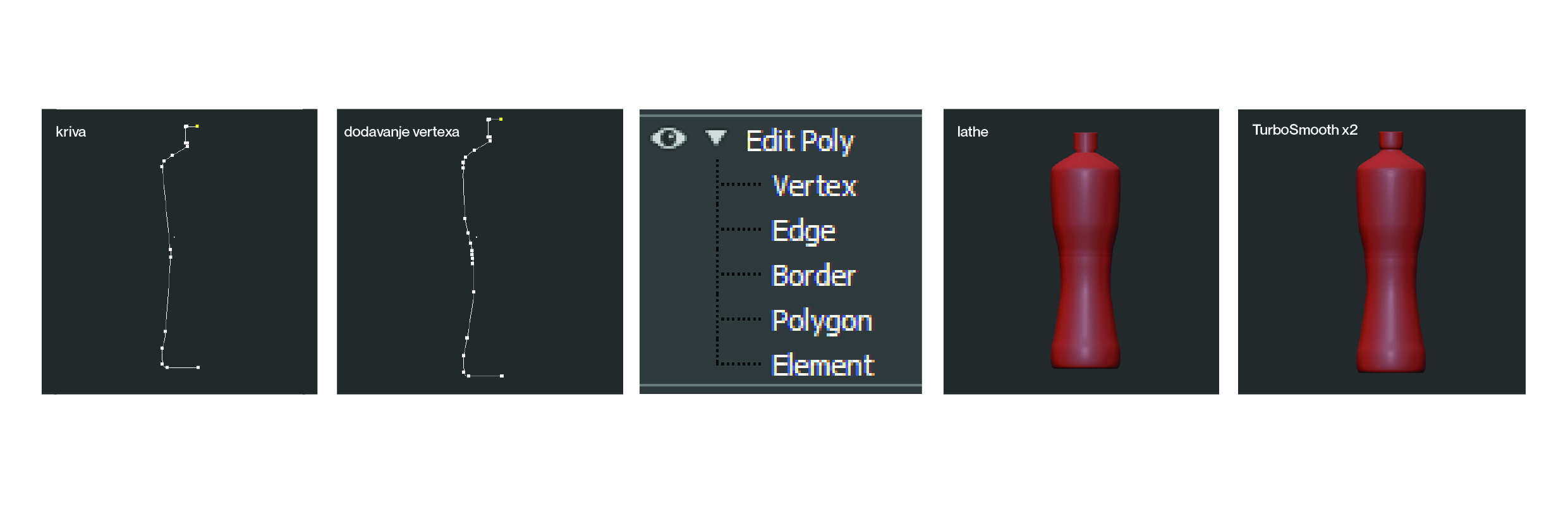The height and width of the screenshot is (523, 1568).
Task: Select bottom-right endpoint vertex of kriva spline
Action: pos(198,367)
